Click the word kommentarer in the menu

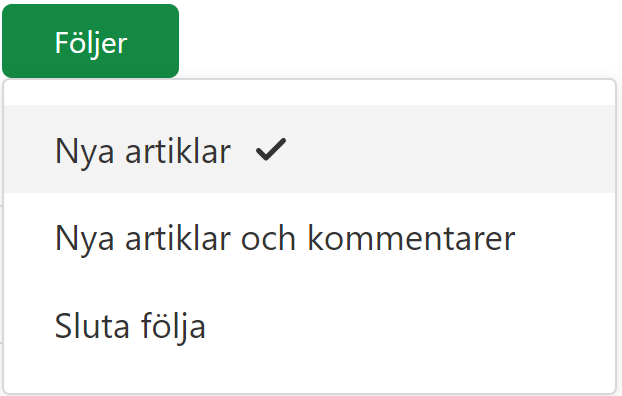pos(411,238)
